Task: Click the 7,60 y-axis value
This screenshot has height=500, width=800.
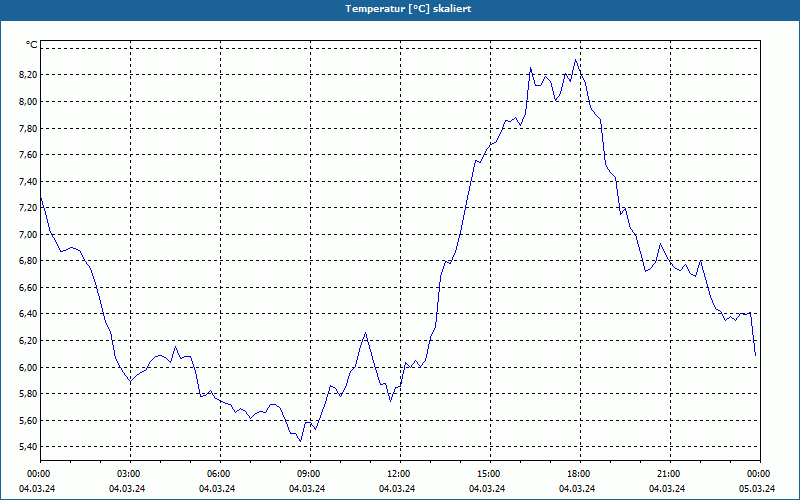Action: click(x=27, y=155)
